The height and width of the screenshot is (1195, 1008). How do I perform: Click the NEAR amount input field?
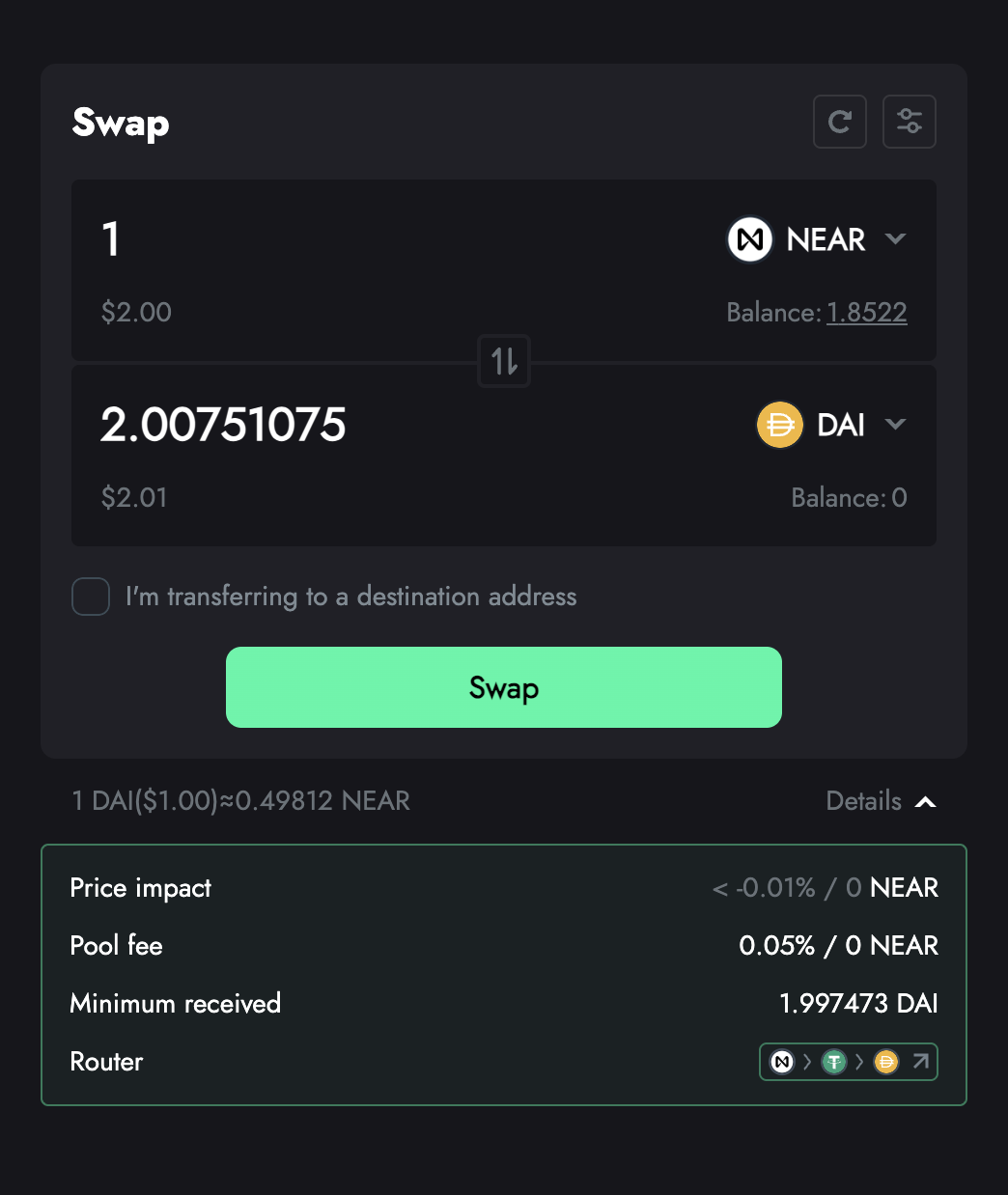point(386,239)
